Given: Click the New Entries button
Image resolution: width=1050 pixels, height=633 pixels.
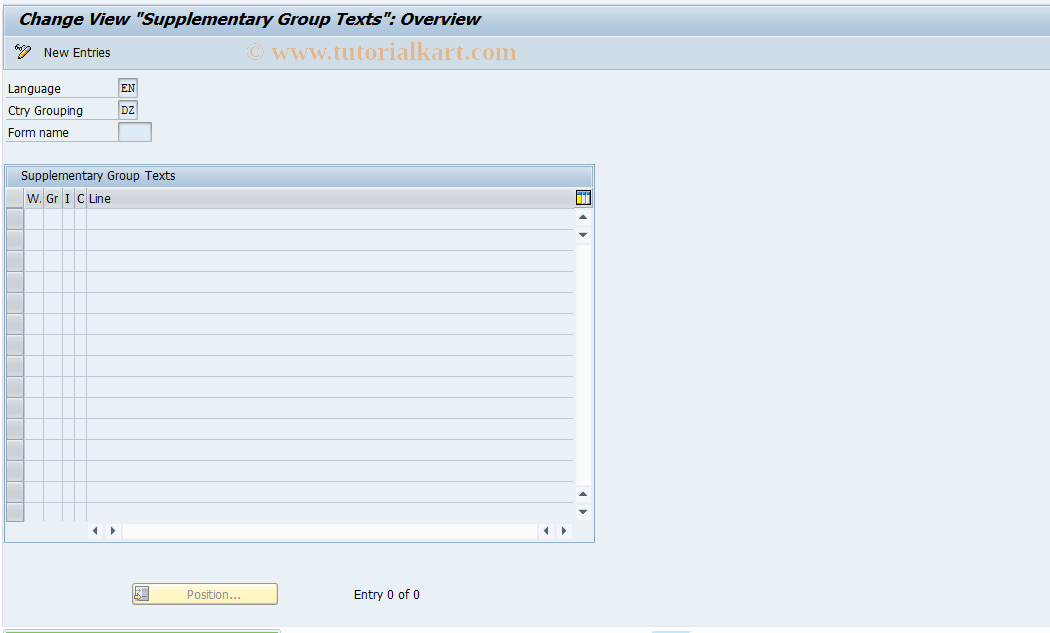Looking at the screenshot, I should pyautogui.click(x=77, y=52).
